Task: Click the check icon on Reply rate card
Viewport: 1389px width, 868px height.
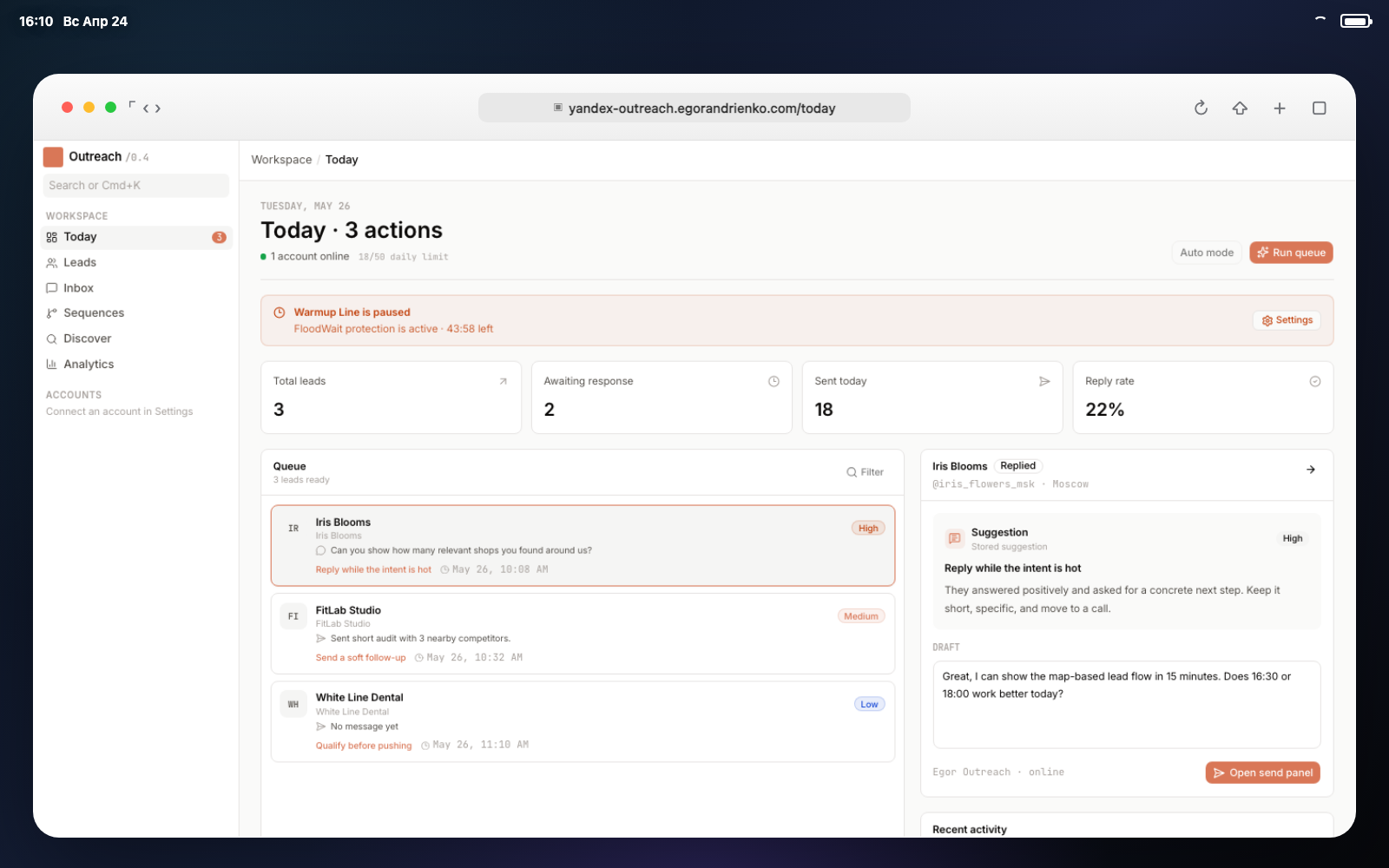Action: pyautogui.click(x=1315, y=381)
